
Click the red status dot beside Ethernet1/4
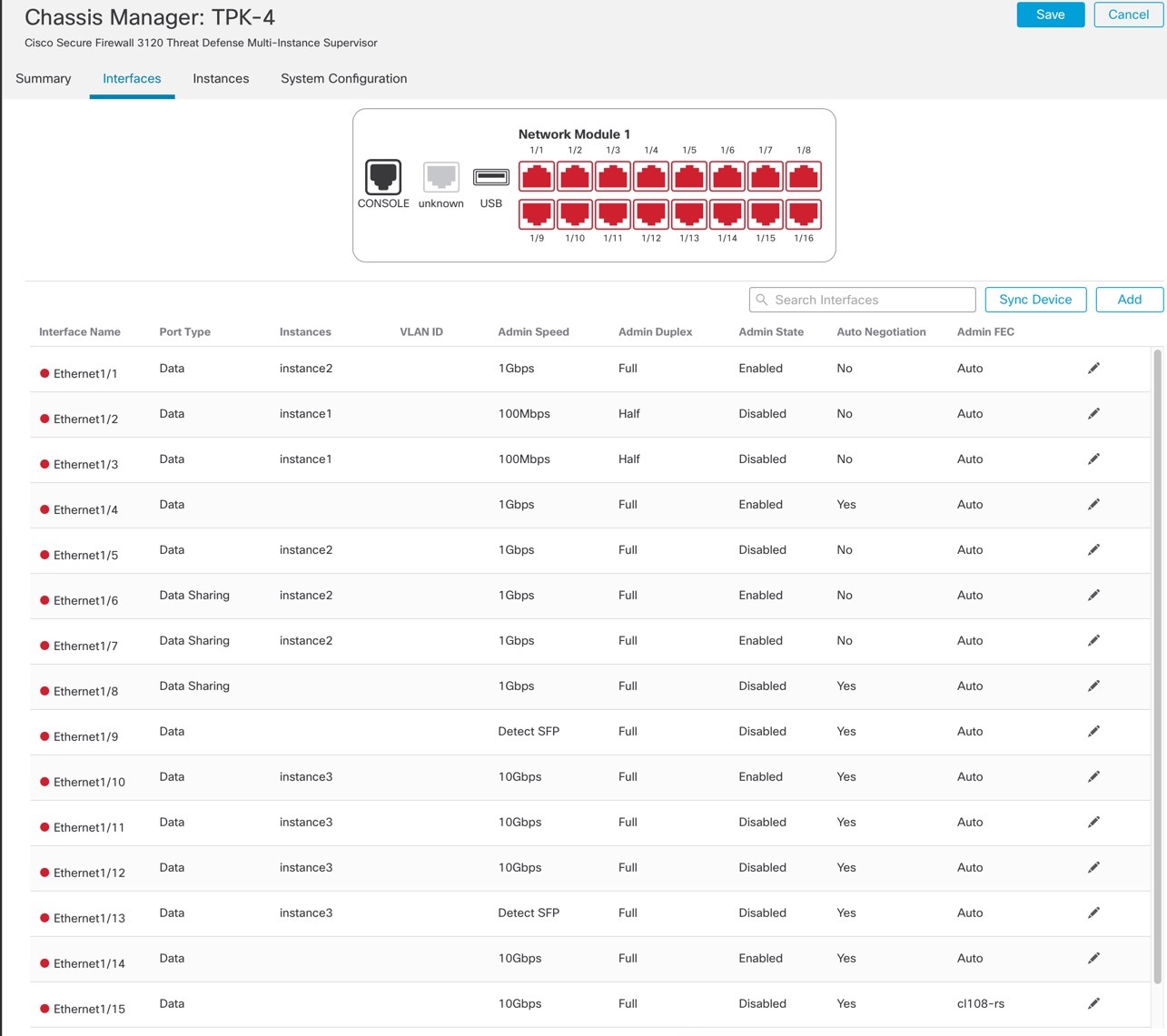click(44, 509)
